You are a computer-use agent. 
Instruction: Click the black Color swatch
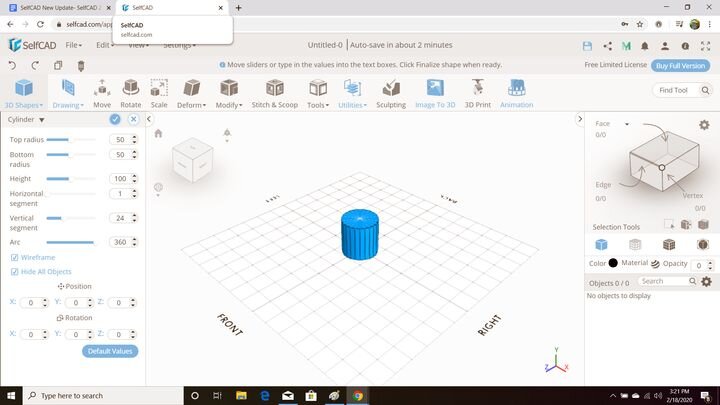[613, 263]
